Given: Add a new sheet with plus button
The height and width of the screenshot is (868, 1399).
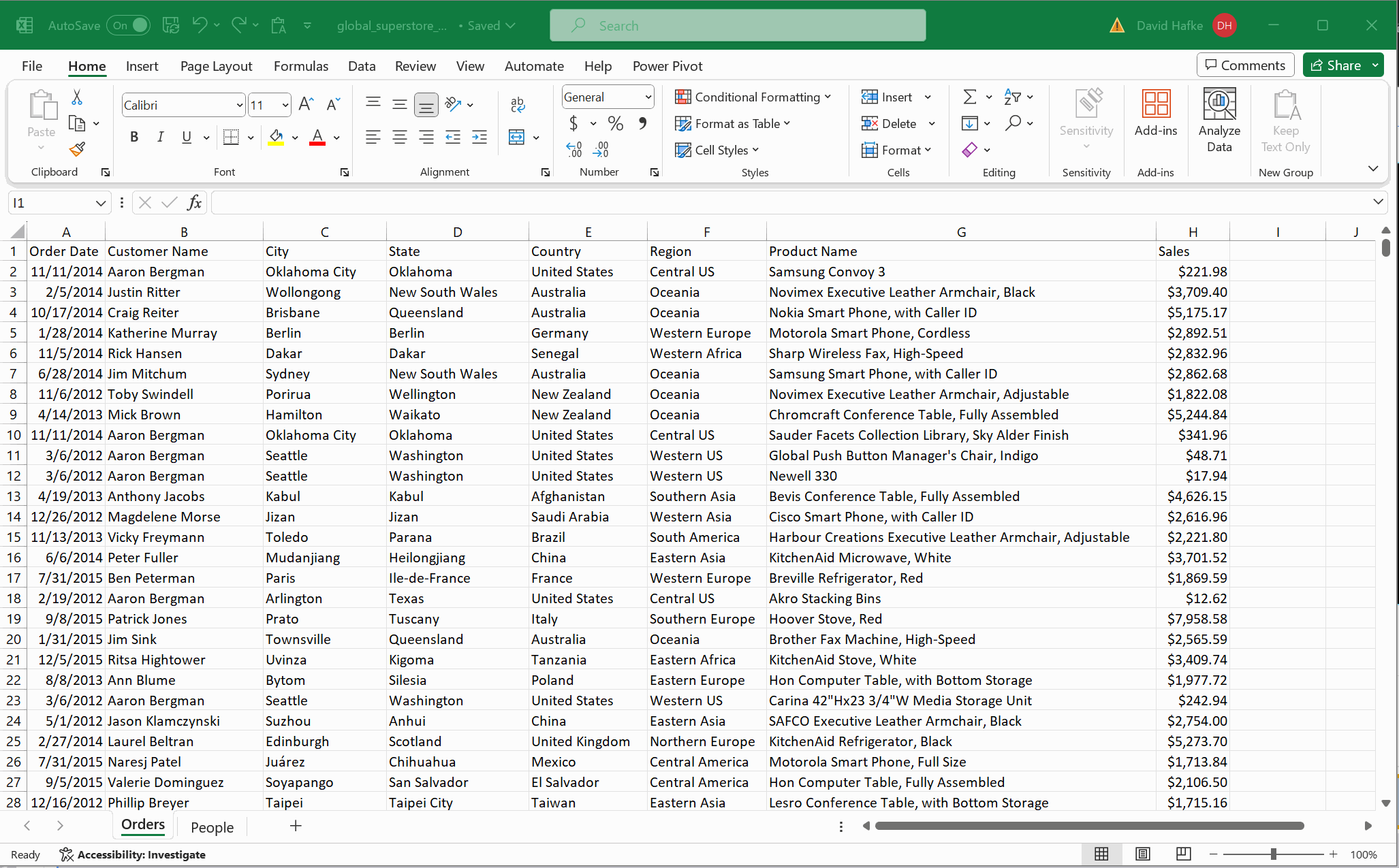Looking at the screenshot, I should pos(296,826).
